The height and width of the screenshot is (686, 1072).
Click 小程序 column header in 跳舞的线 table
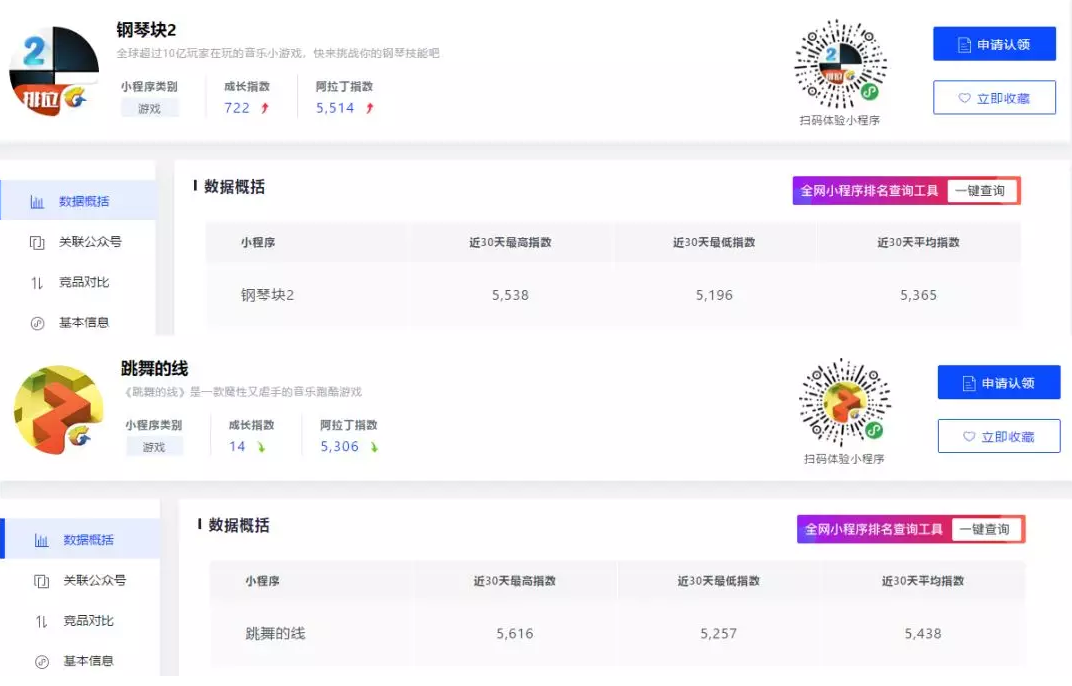tap(263, 581)
